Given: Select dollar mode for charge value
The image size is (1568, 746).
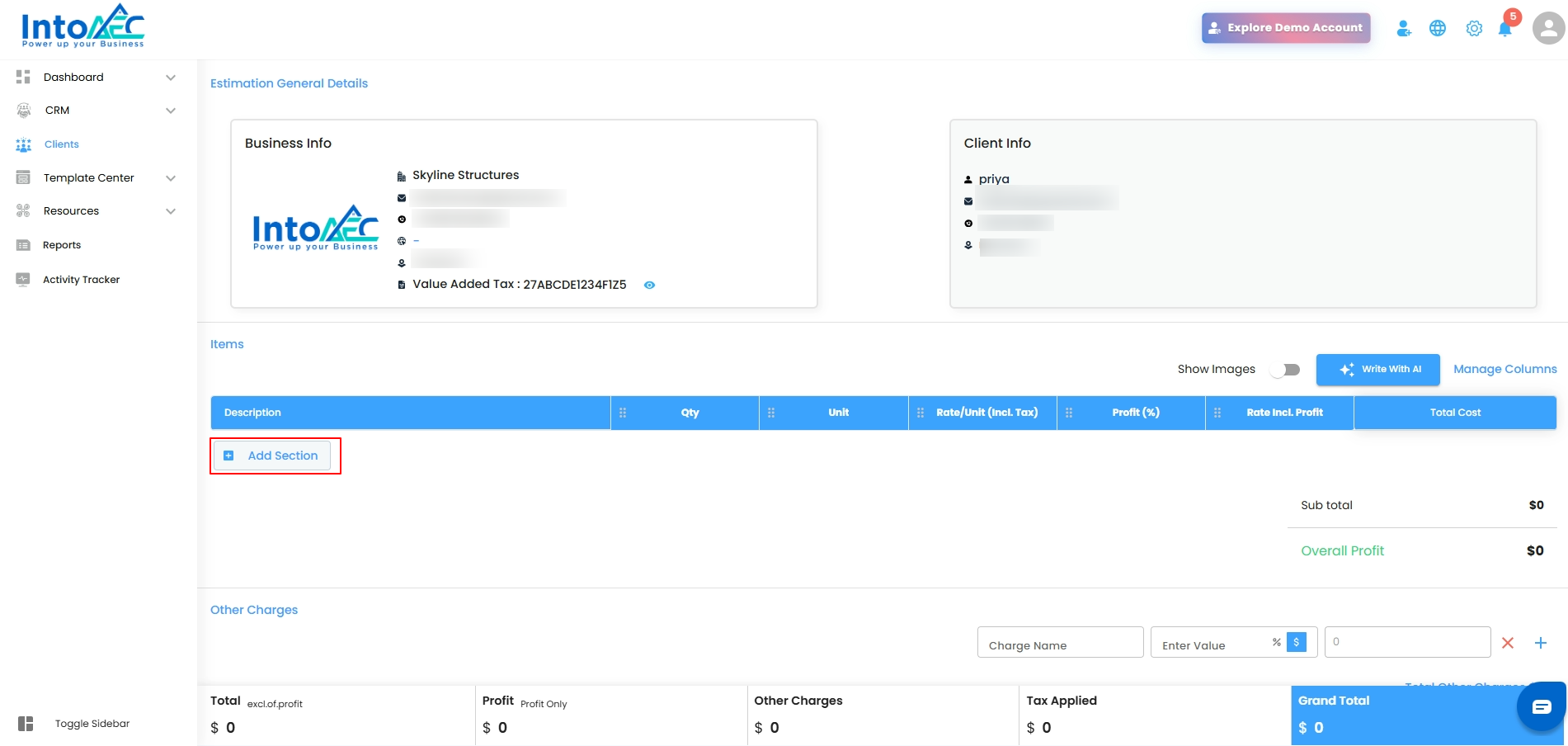Looking at the screenshot, I should point(1297,642).
